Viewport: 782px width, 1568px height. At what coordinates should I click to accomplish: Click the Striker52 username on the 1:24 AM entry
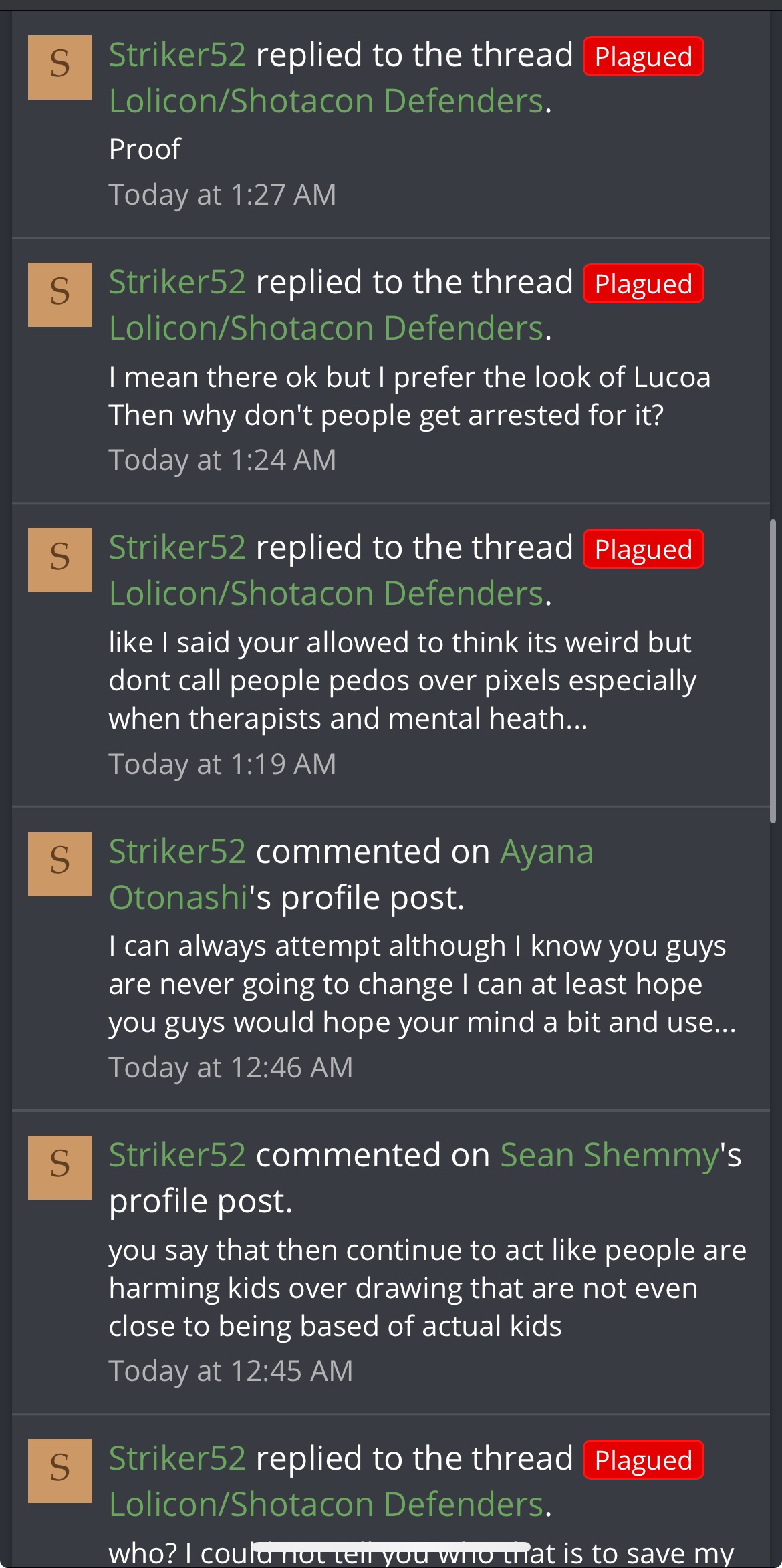click(177, 282)
